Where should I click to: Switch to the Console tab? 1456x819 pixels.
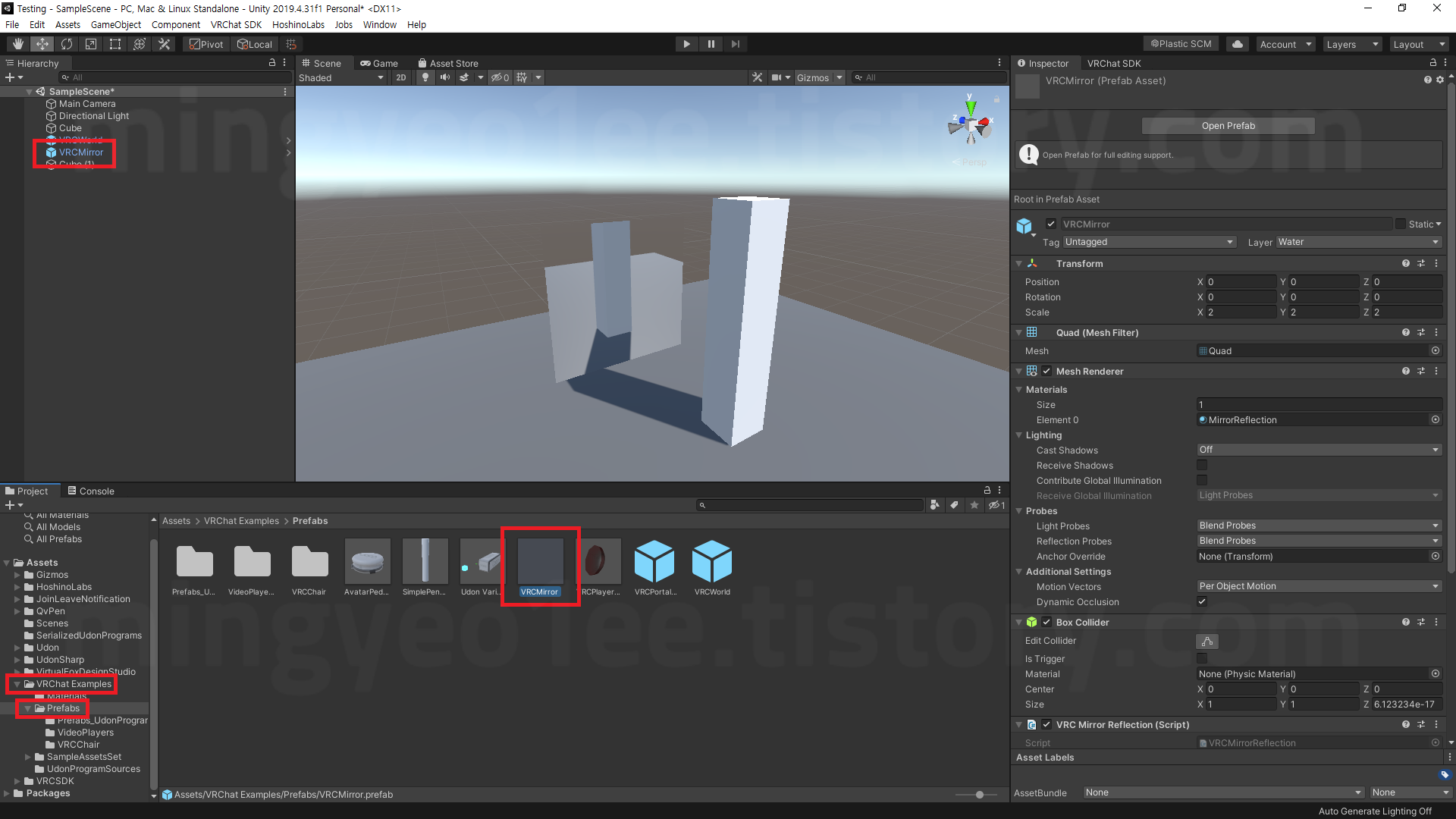[x=91, y=491]
